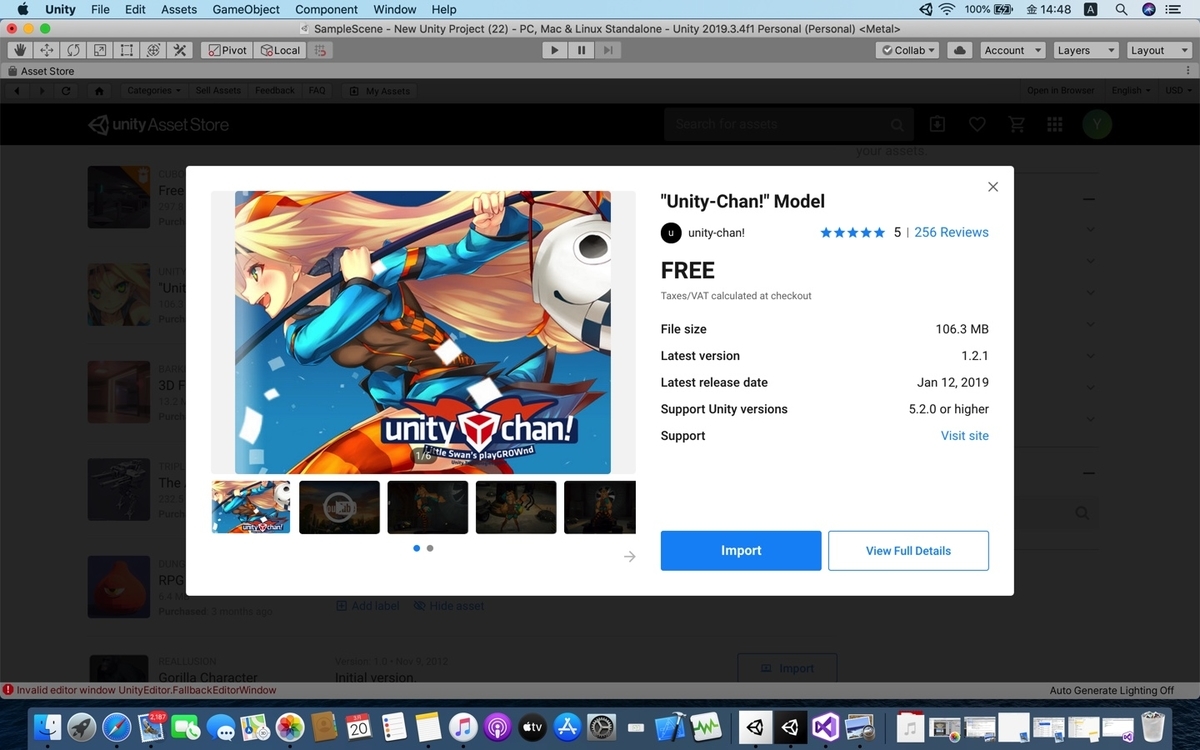Go forward in Asset Store browser
This screenshot has width=1200, height=750.
[42, 91]
